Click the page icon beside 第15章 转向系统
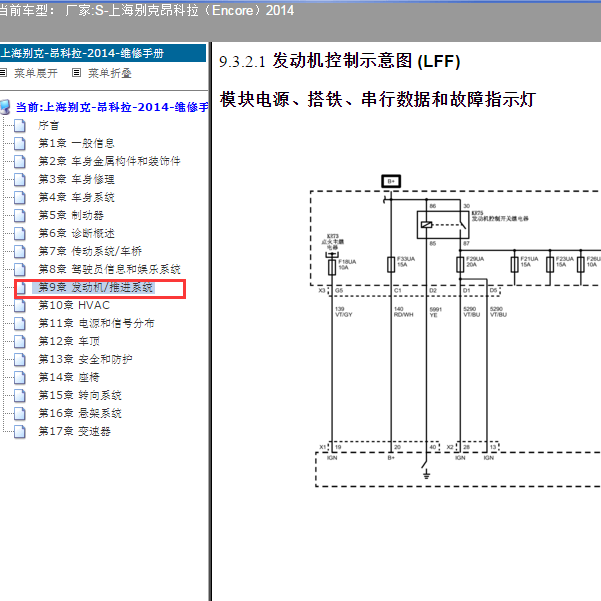Image resolution: width=601 pixels, height=601 pixels. (x=20, y=396)
